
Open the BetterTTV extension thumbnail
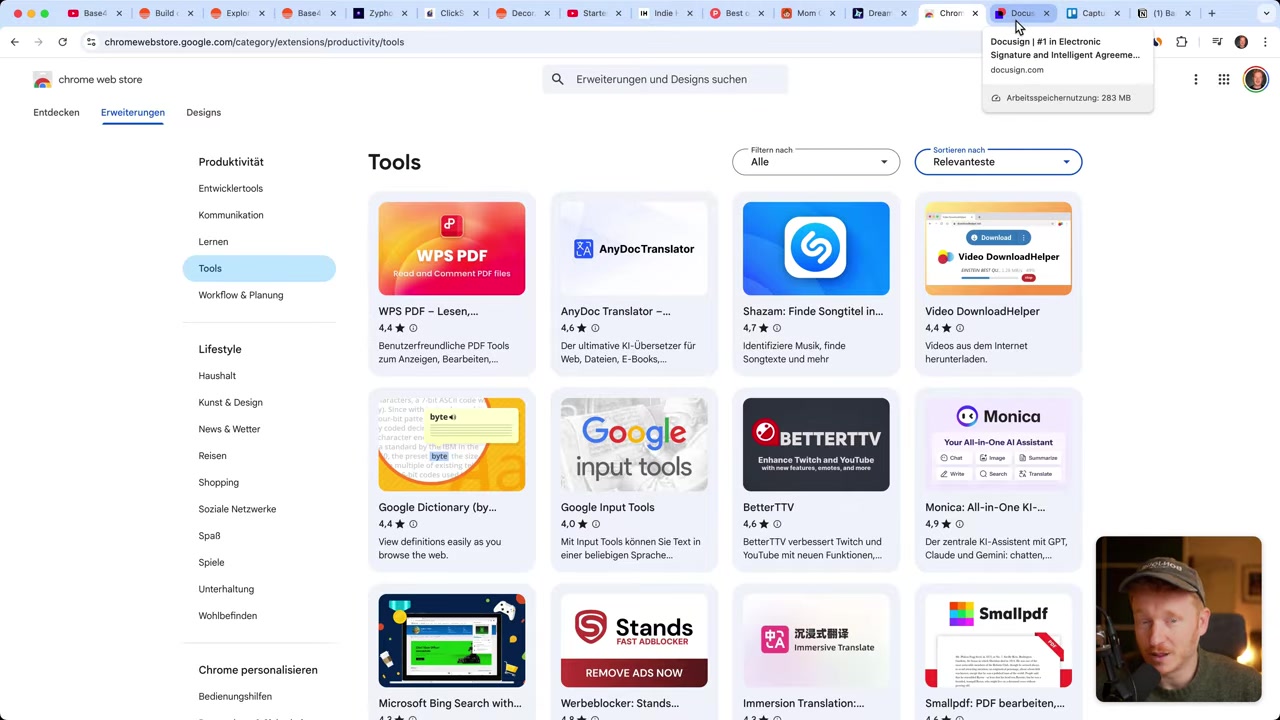tap(816, 445)
